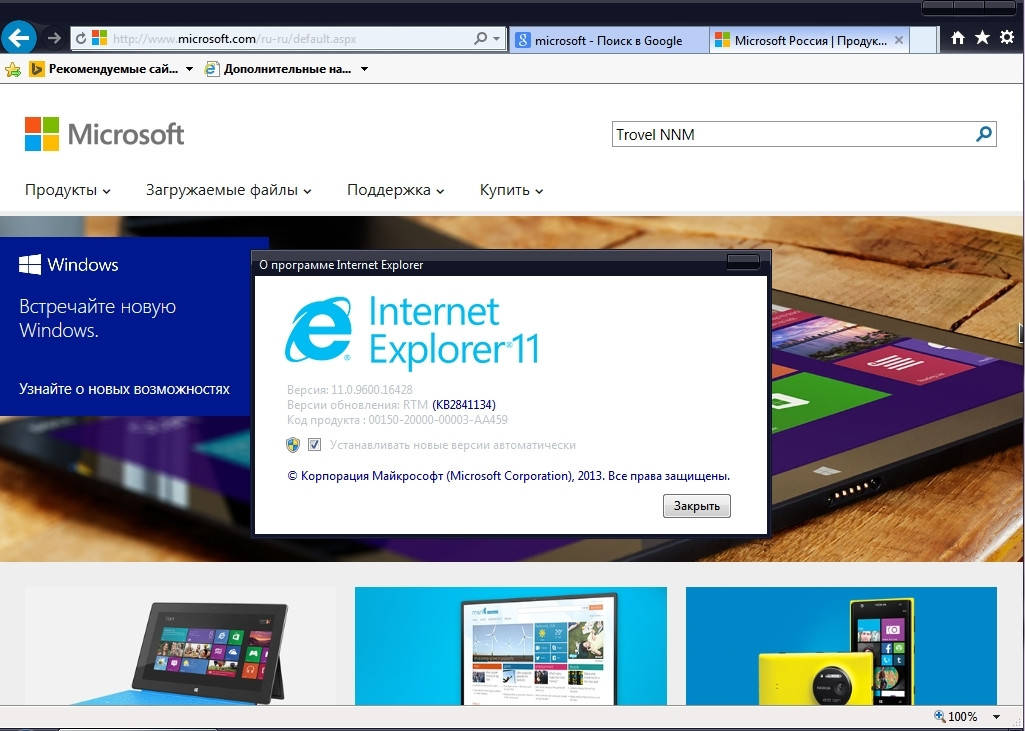Close the Microsoft Россия tab
The image size is (1025, 731).
point(899,40)
